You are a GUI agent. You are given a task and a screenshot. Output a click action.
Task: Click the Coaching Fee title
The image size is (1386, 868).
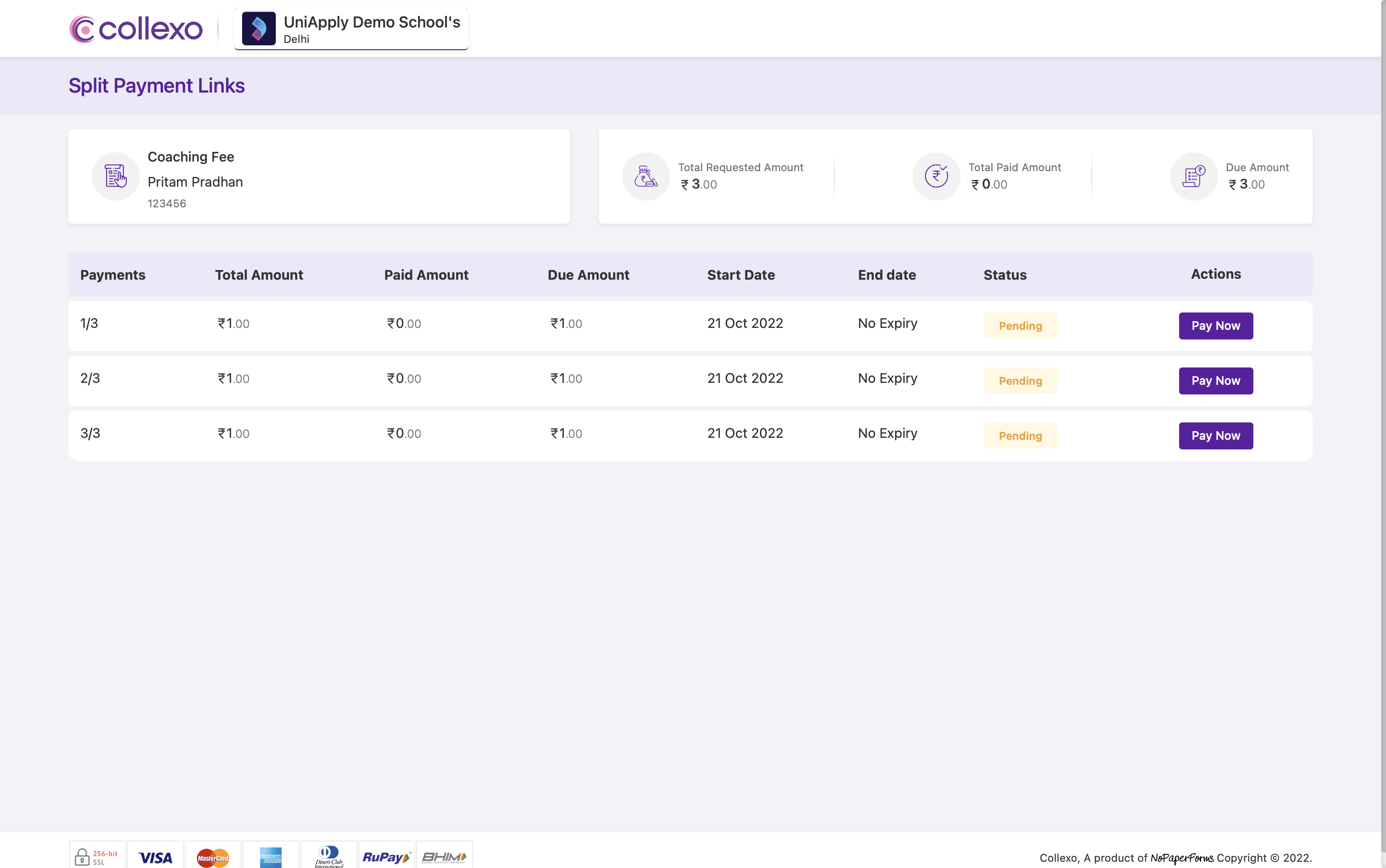pos(190,157)
